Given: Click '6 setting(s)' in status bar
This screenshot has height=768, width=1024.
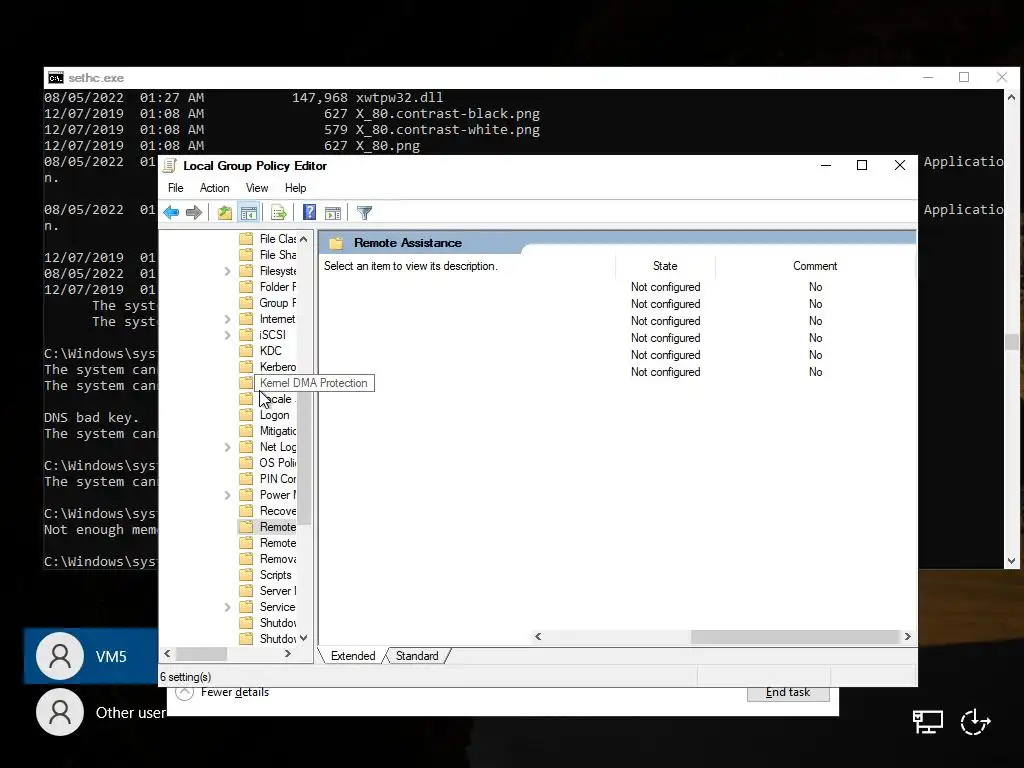Looking at the screenshot, I should 185,677.
